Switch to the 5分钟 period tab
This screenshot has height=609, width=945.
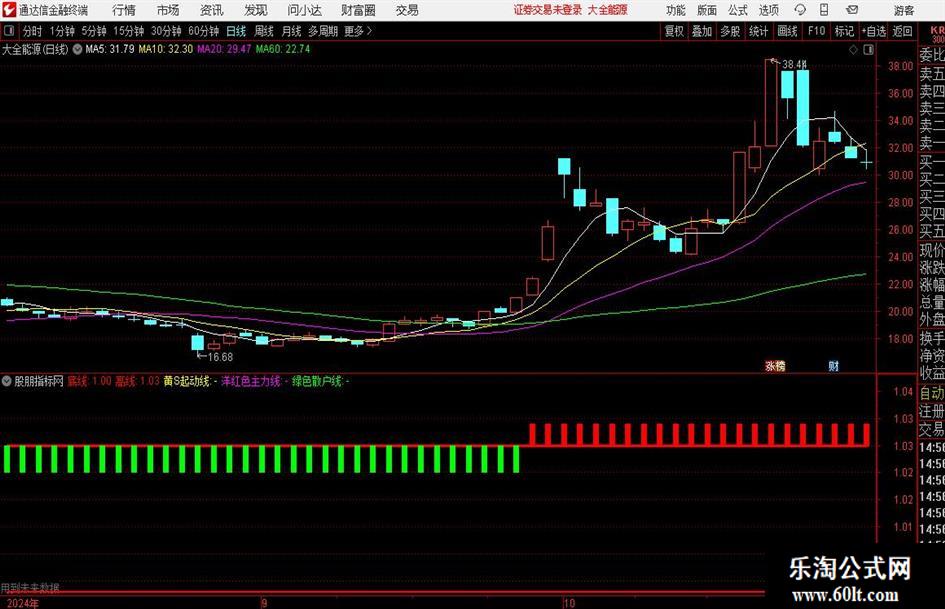(94, 31)
